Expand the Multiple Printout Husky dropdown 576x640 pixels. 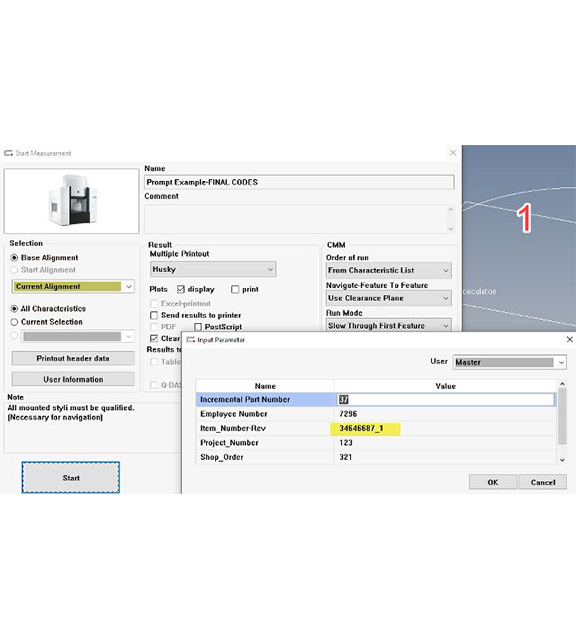[213, 269]
